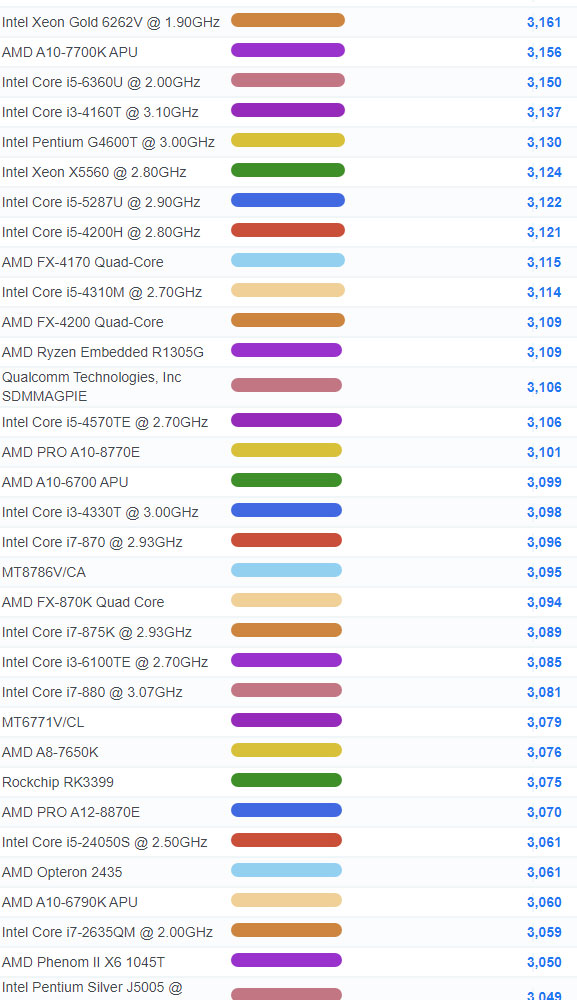Click the score 3,115
Image resolution: width=577 pixels, height=1000 pixels.
coord(544,262)
